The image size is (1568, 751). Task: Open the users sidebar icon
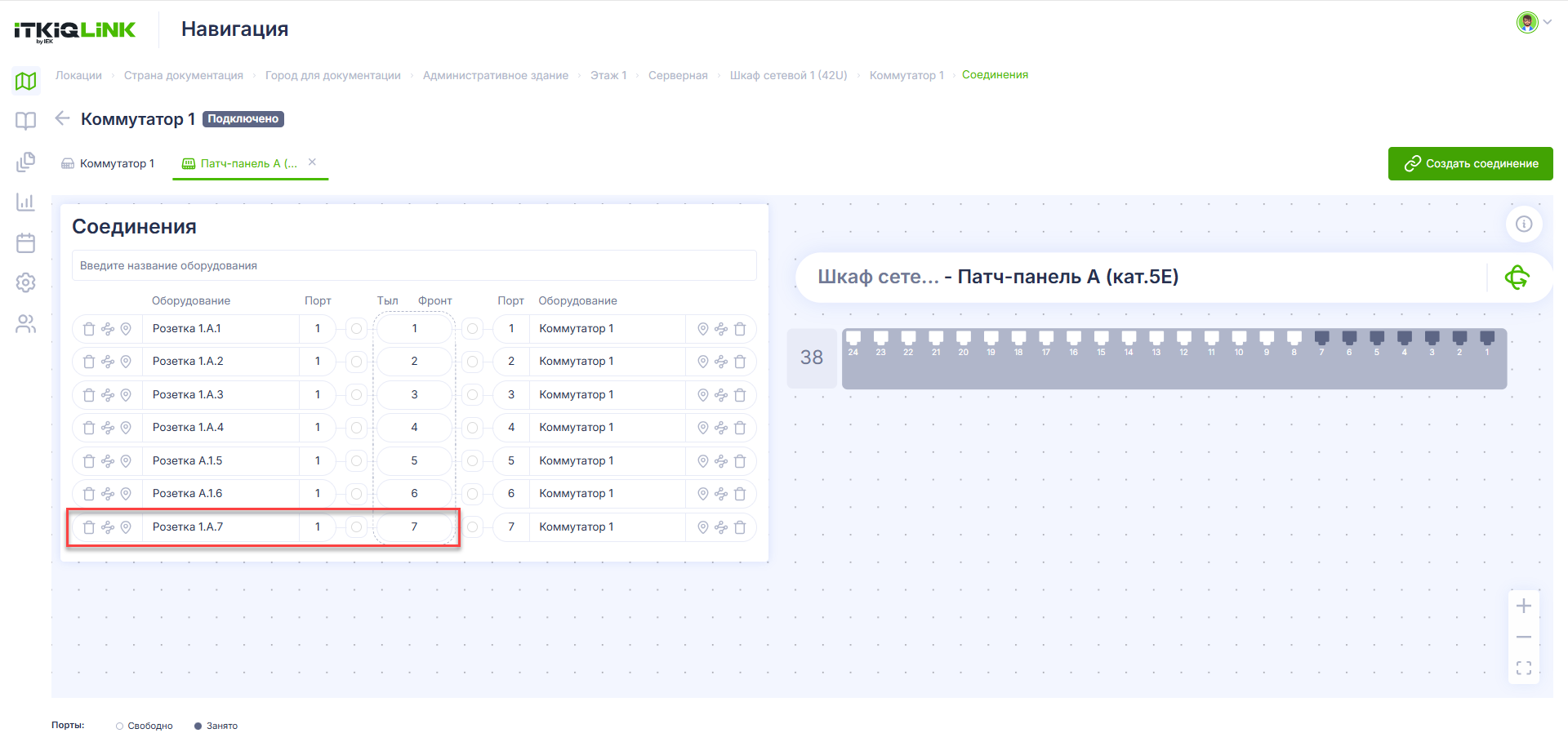(26, 324)
